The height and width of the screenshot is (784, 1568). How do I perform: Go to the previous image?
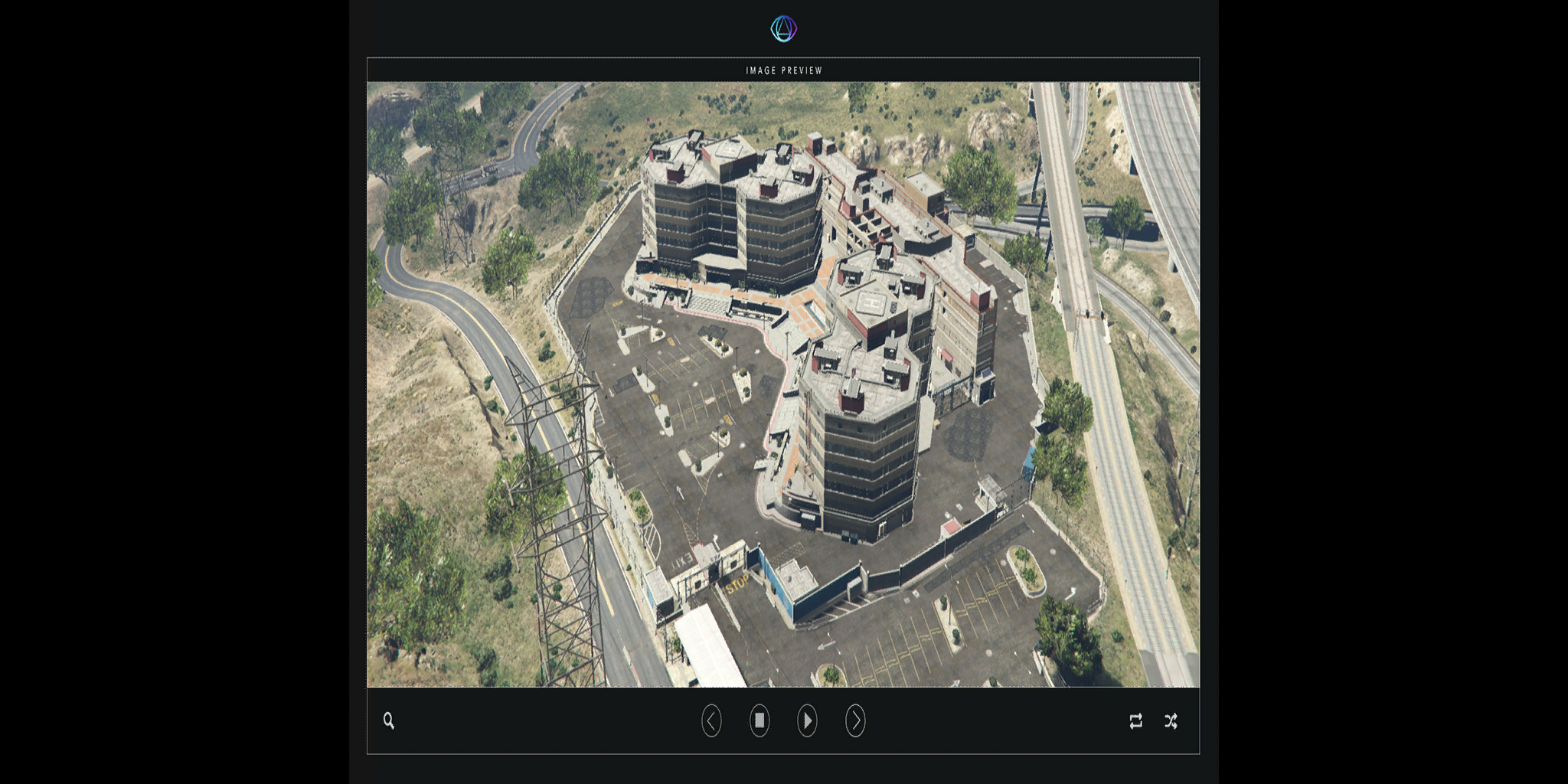click(x=711, y=720)
